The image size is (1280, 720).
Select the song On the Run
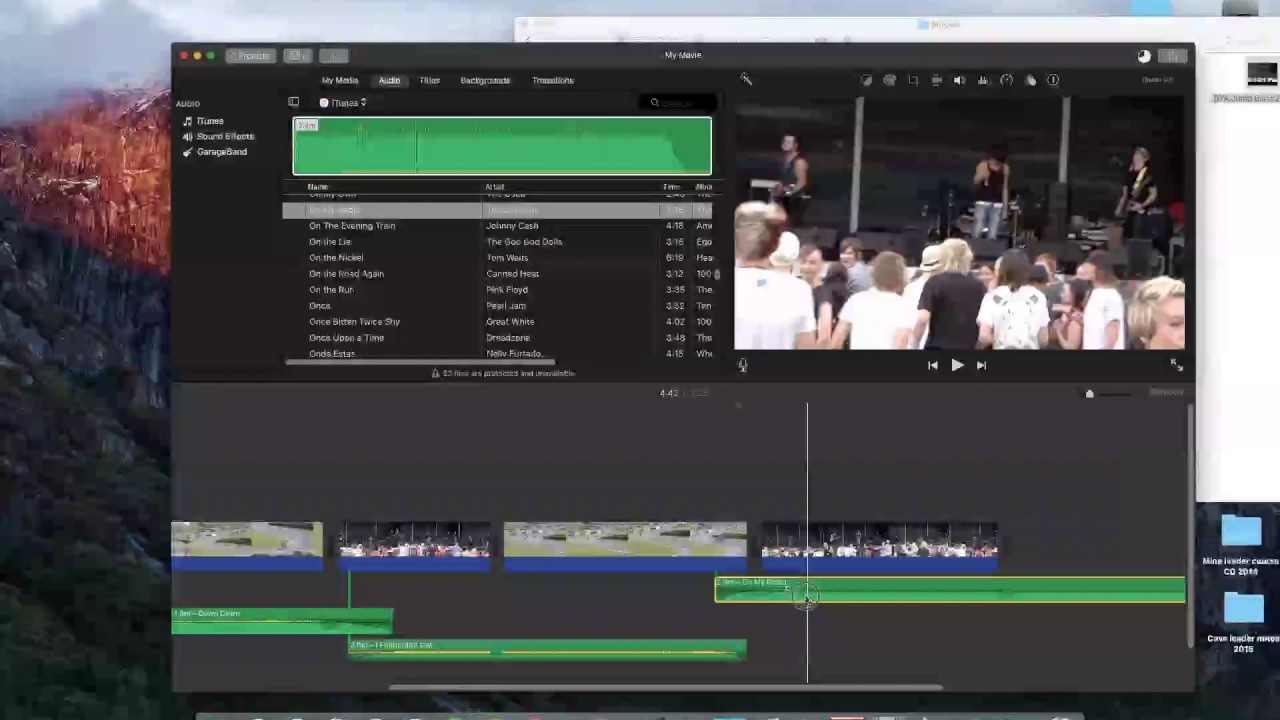click(331, 290)
